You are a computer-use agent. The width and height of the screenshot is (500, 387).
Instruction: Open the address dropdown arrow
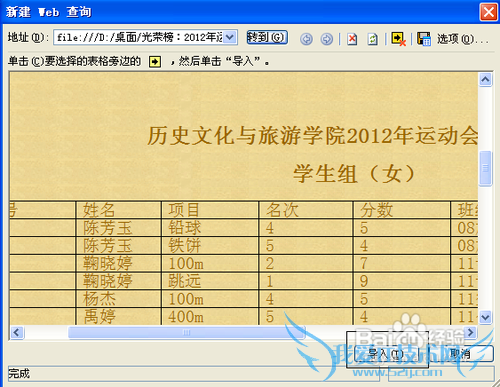point(230,37)
